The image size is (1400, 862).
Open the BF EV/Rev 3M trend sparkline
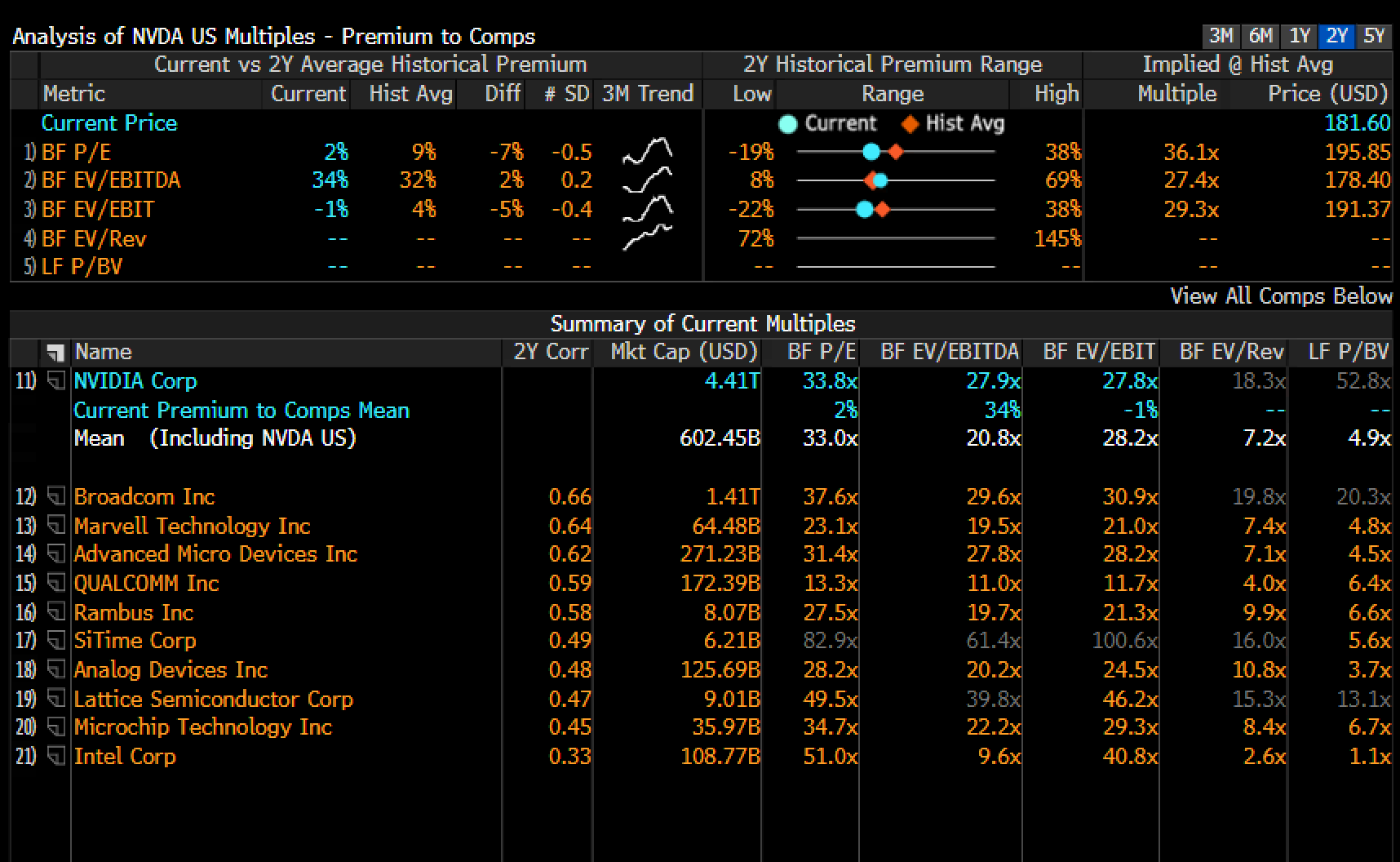[x=648, y=238]
